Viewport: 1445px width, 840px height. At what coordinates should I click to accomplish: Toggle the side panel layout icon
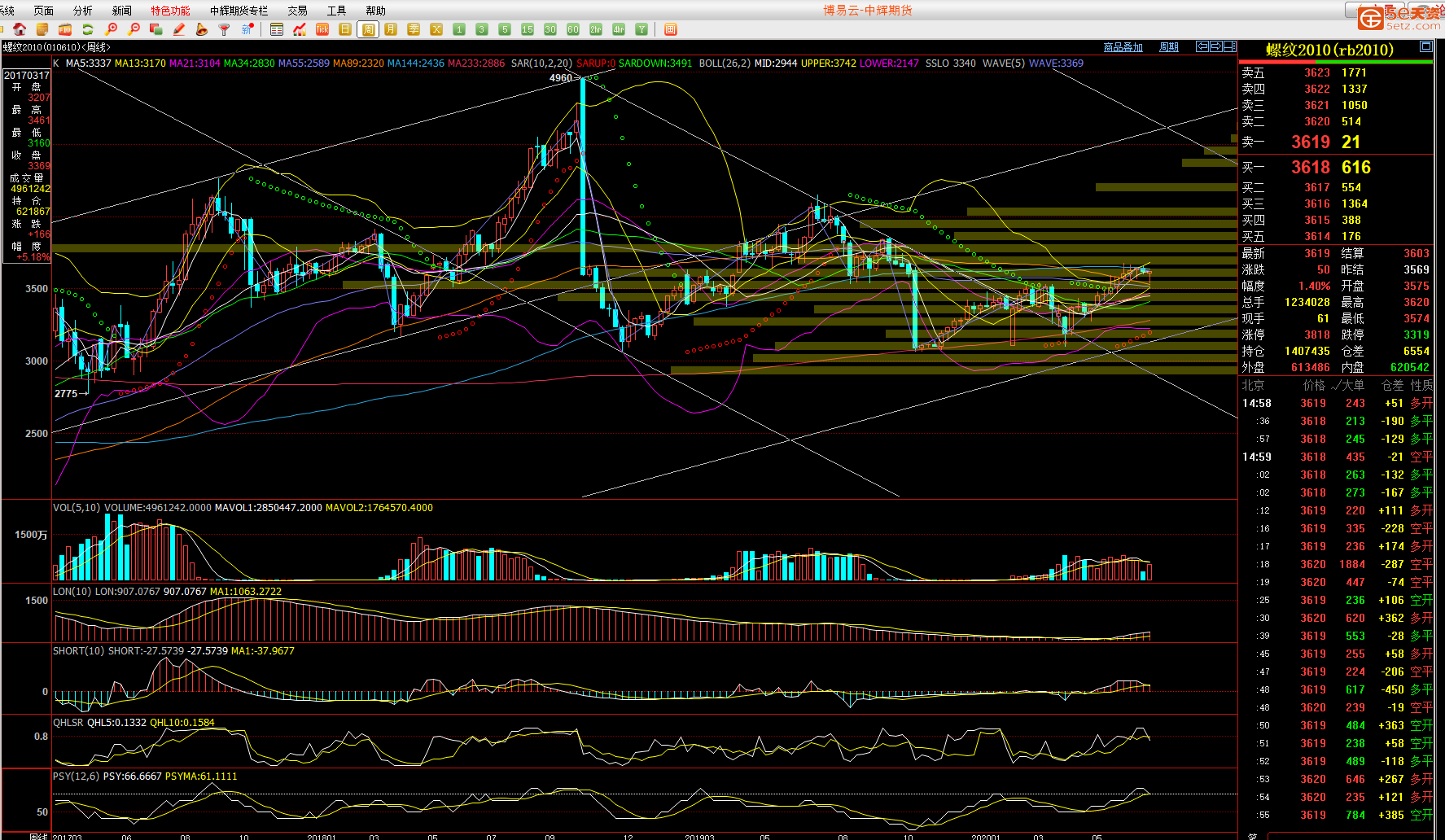(x=1230, y=46)
